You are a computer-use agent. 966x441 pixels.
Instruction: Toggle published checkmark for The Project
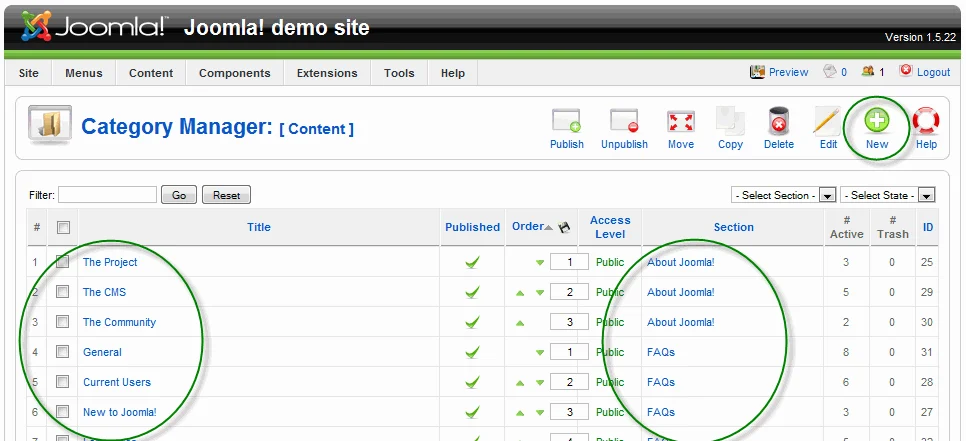click(472, 262)
